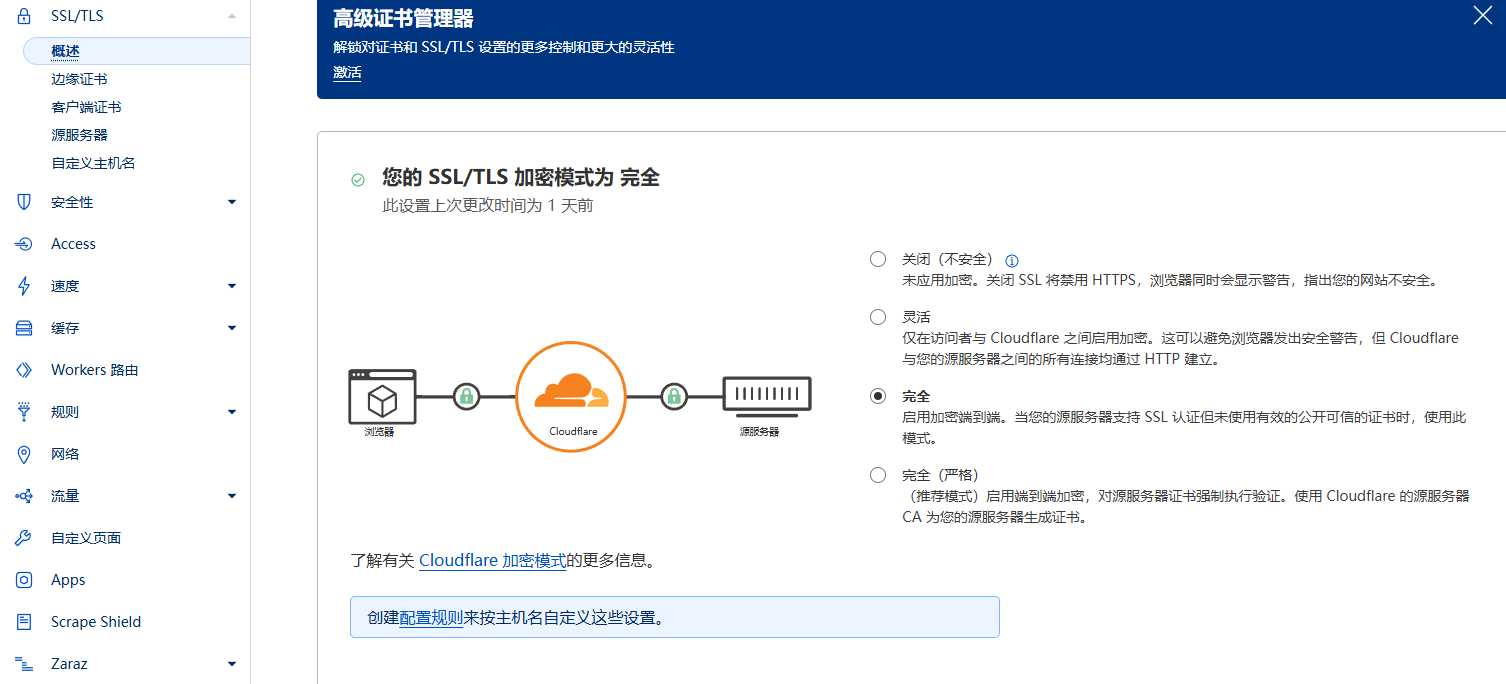1506x684 pixels.
Task: Open the 源服务器 sidebar page
Action: pos(79,135)
